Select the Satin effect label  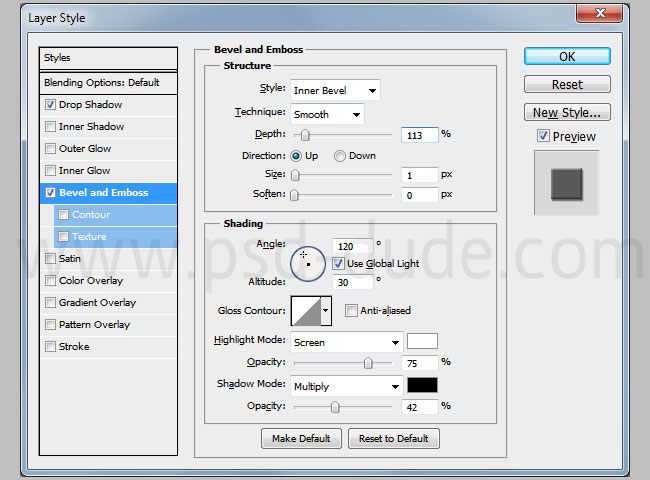coord(70,258)
